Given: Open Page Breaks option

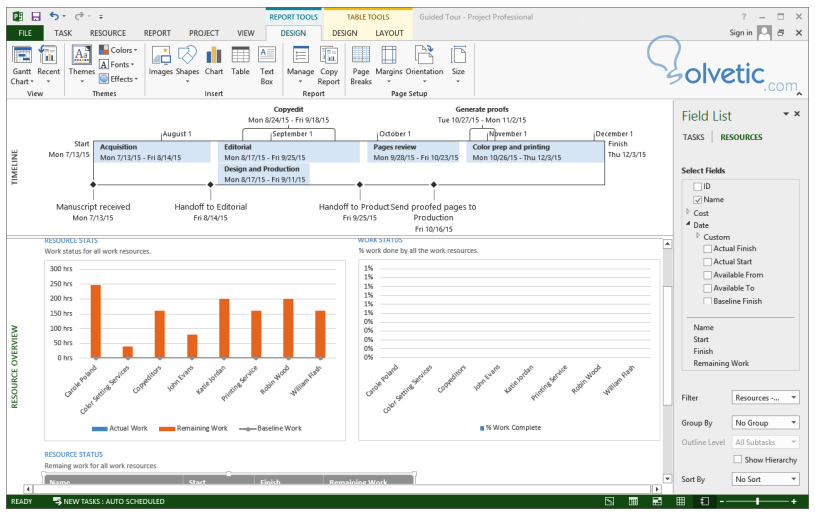Looking at the screenshot, I should (x=361, y=63).
